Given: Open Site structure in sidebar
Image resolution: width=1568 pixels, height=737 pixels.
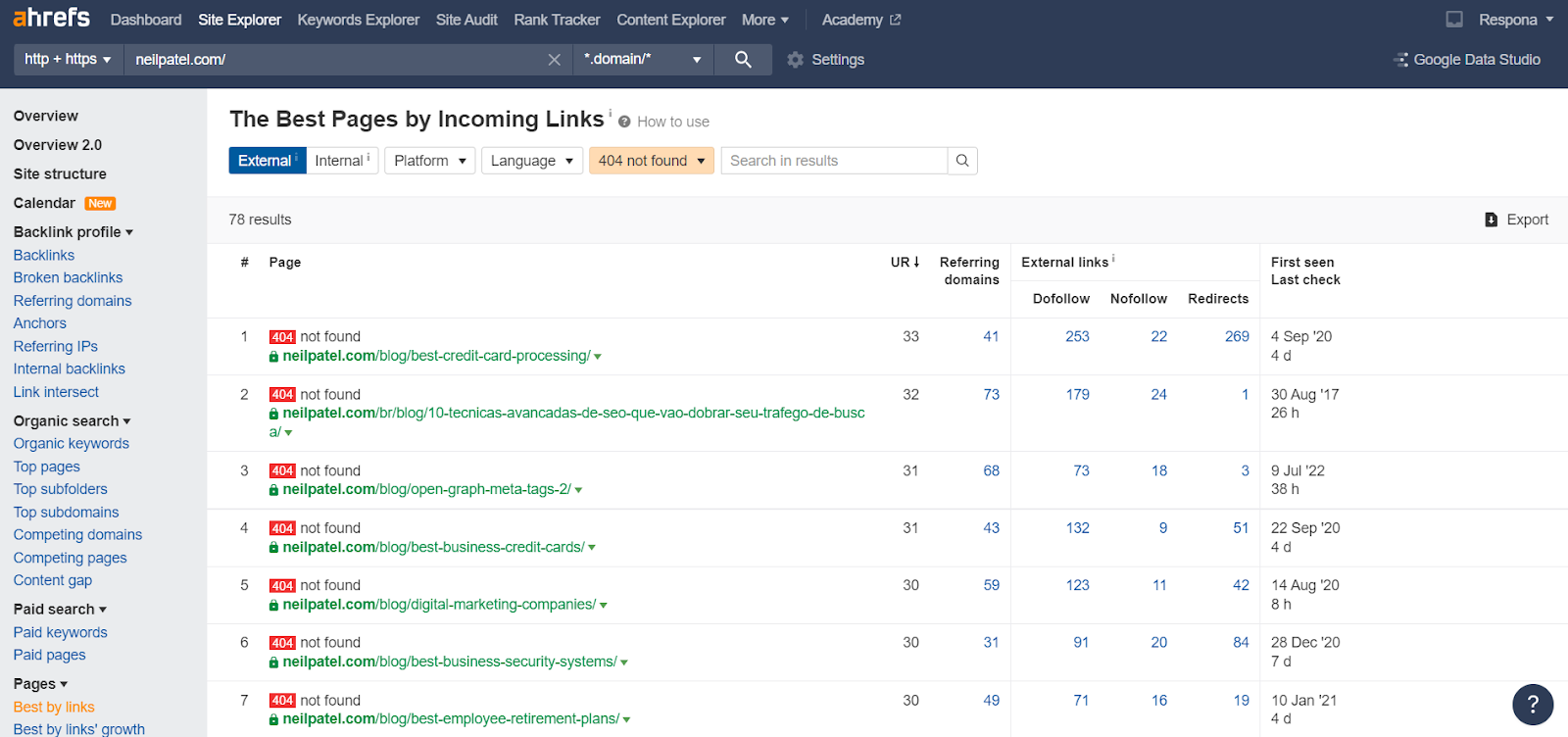Looking at the screenshot, I should coord(60,174).
